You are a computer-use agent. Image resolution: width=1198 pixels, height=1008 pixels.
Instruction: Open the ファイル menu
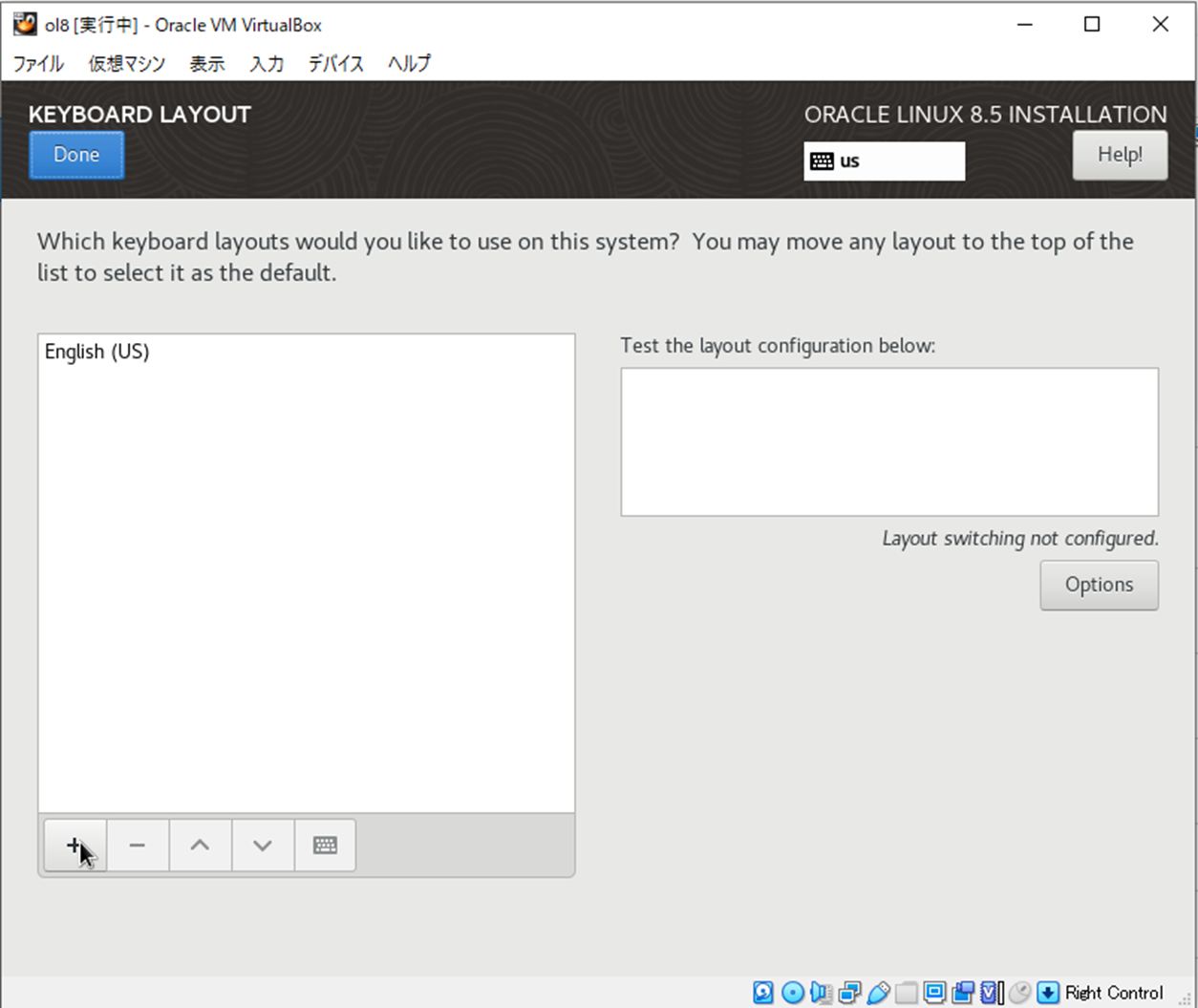click(x=38, y=64)
